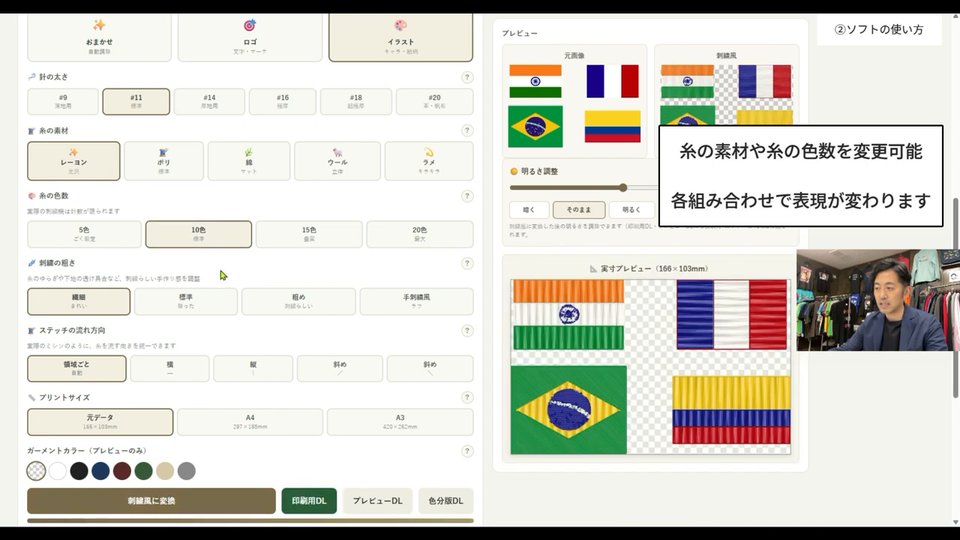Download print file with 印刷用DL
The width and height of the screenshot is (960, 540).
point(309,501)
